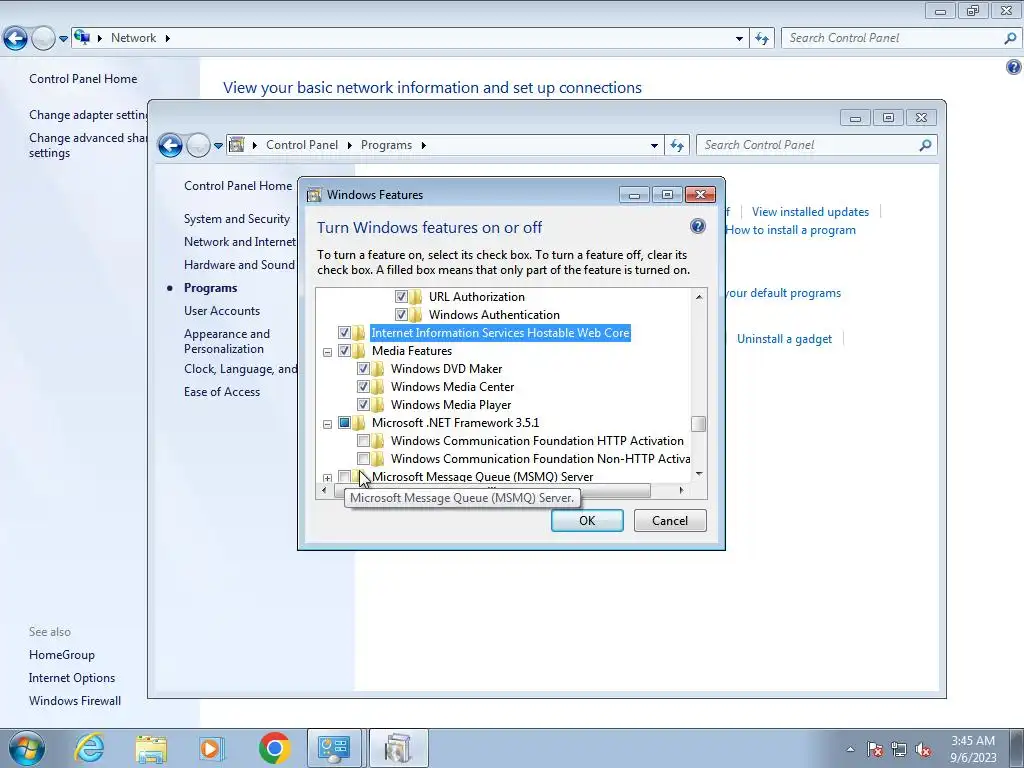This screenshot has height=768, width=1024.
Task: Click the refresh button in the Programs address bar
Action: pyautogui.click(x=677, y=146)
